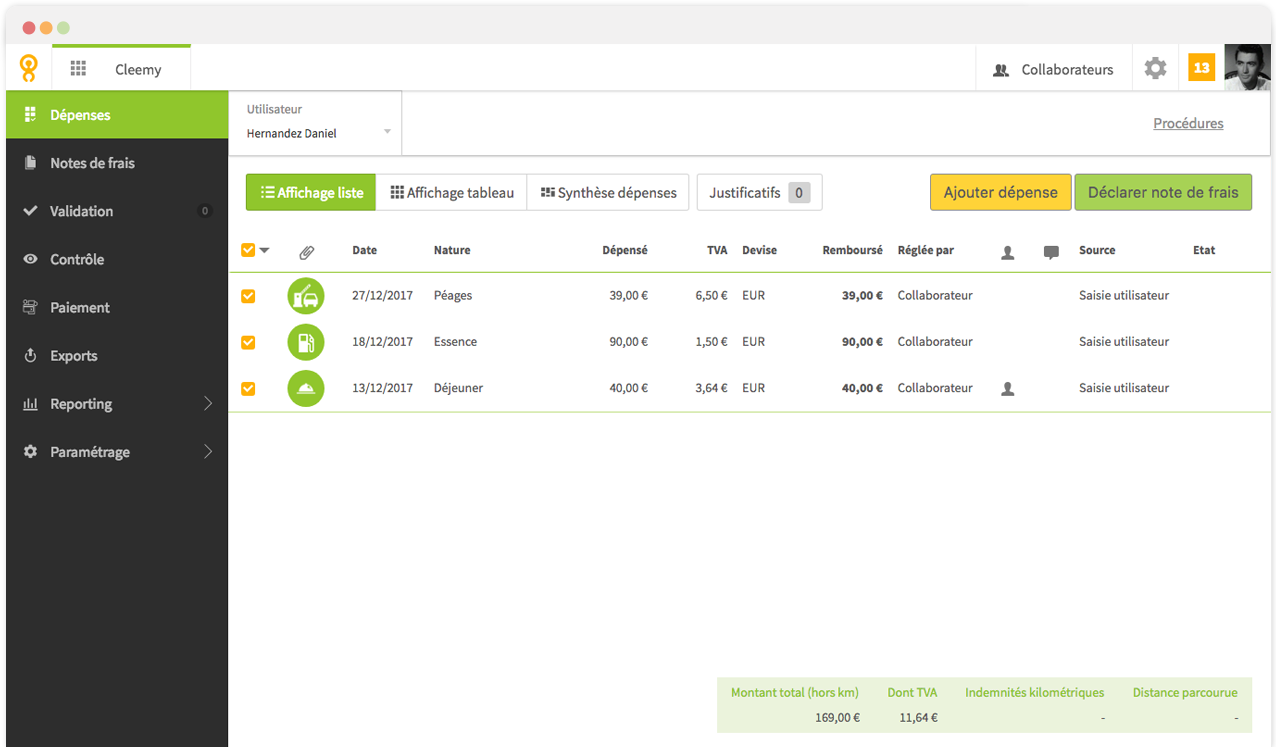Open Exports in the sidebar
1276x747 pixels.
(x=117, y=355)
